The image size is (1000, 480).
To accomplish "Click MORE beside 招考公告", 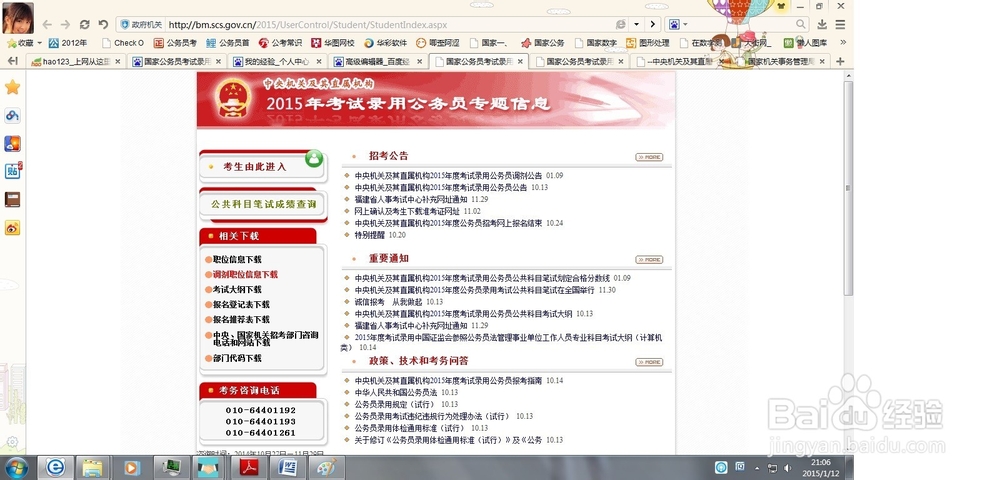I will (x=649, y=157).
